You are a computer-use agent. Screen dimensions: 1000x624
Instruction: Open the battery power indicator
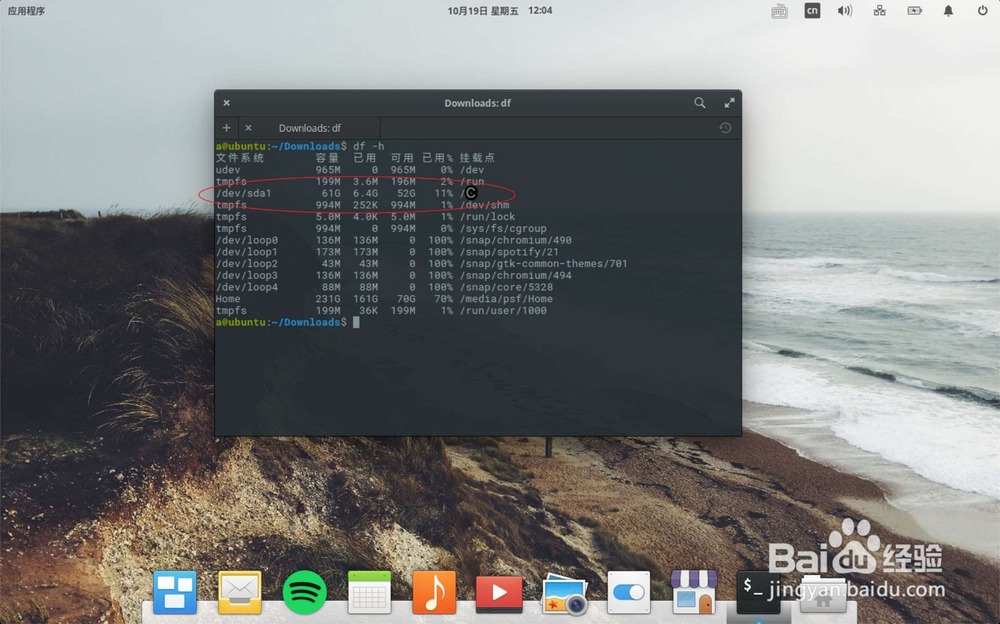tap(915, 11)
